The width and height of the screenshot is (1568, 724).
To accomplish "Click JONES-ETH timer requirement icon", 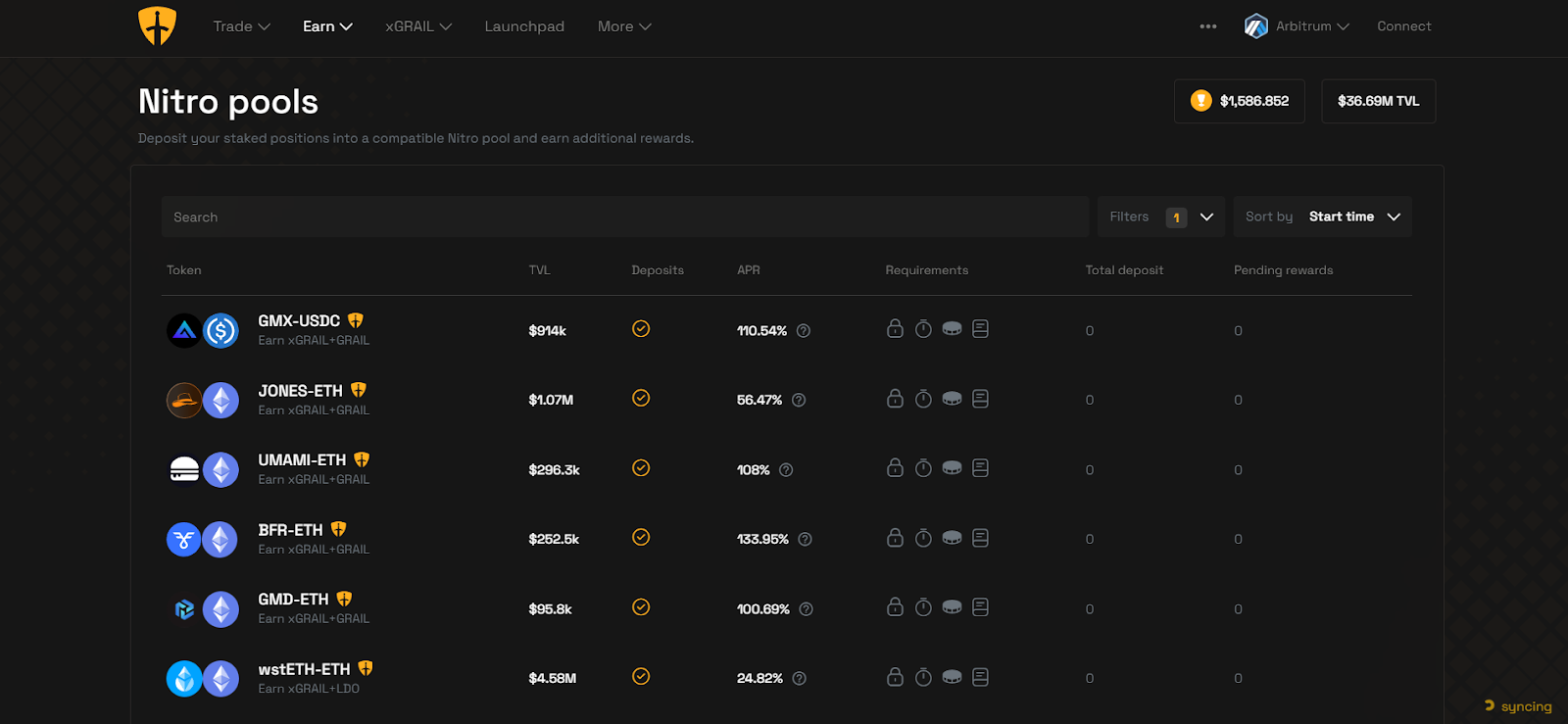I will coord(923,398).
